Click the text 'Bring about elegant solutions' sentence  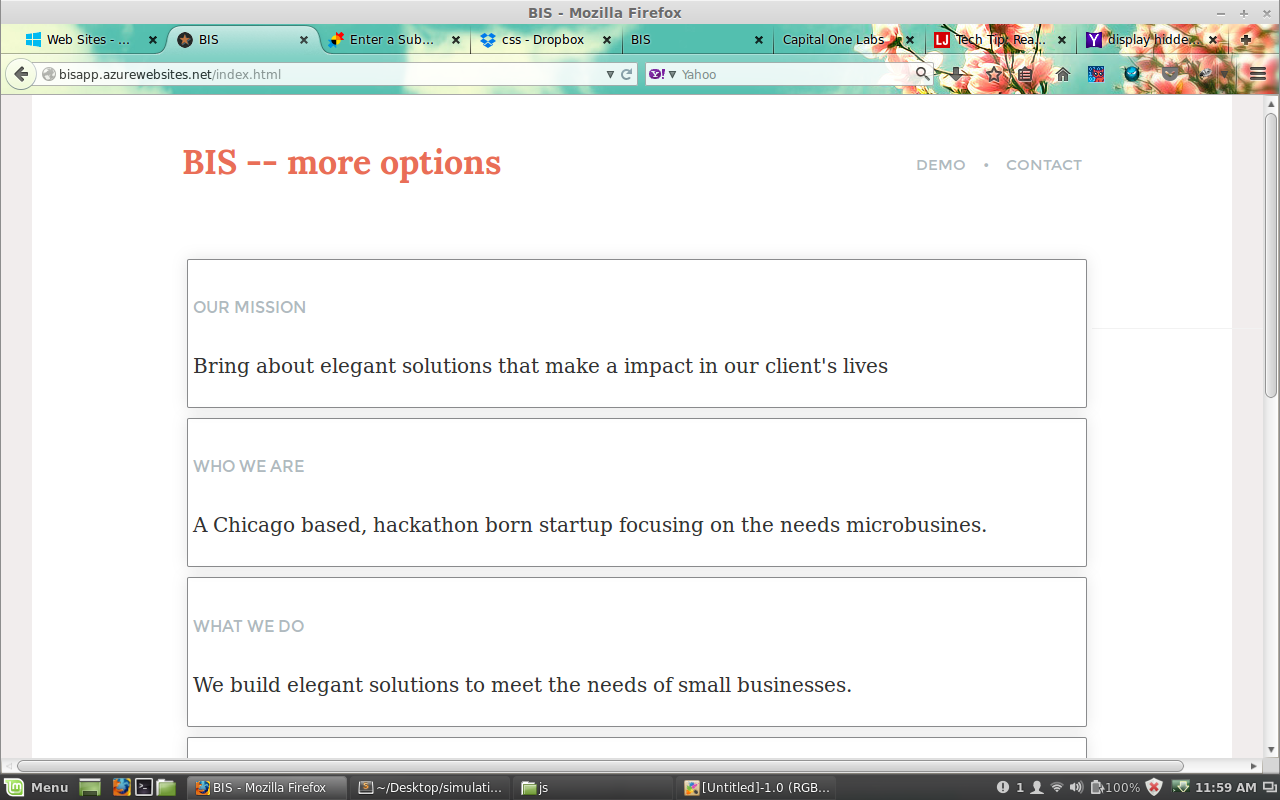[x=541, y=366]
